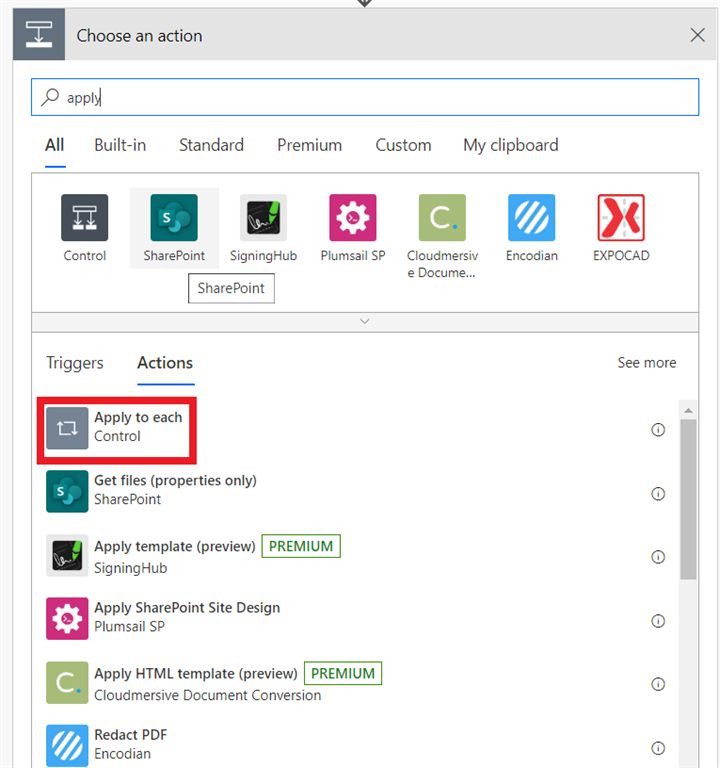Choose Apply template (preview) action
Viewport: 720px width, 768px height.
click(175, 547)
